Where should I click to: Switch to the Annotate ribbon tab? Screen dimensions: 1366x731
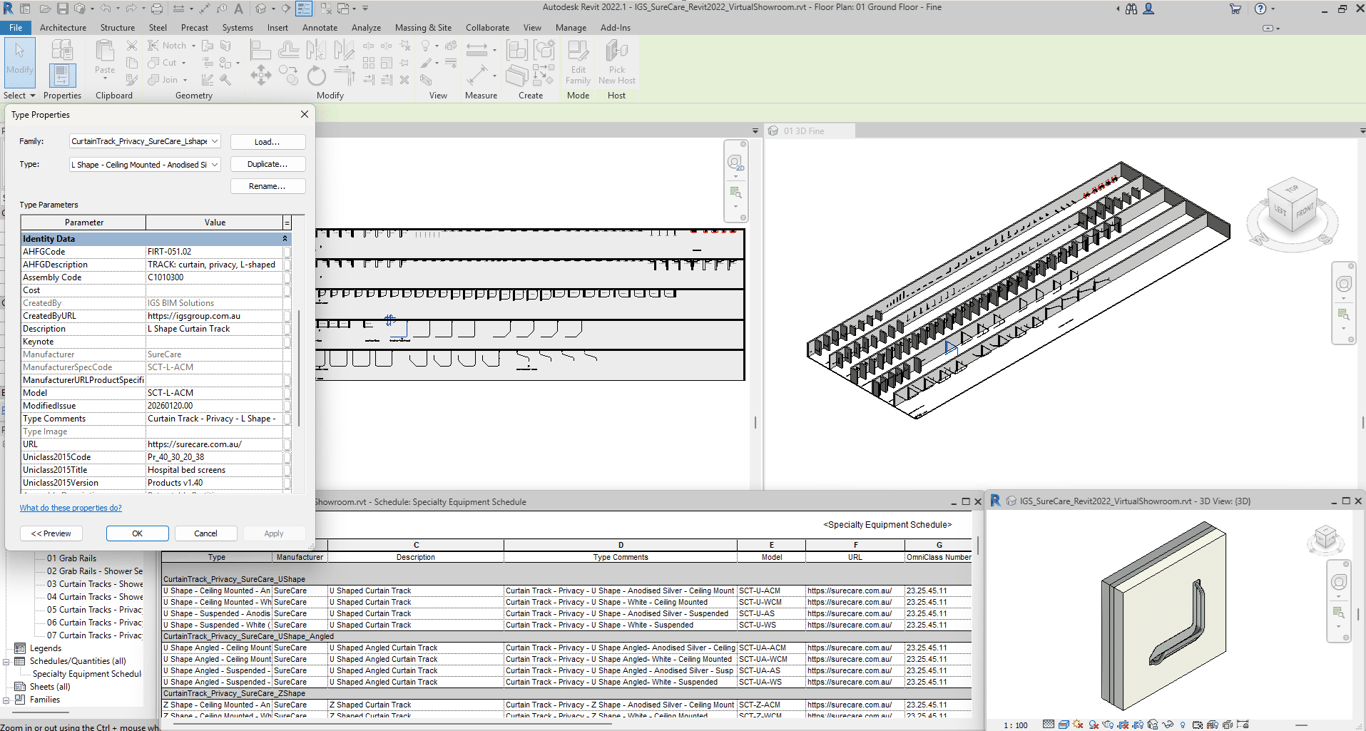tap(320, 28)
